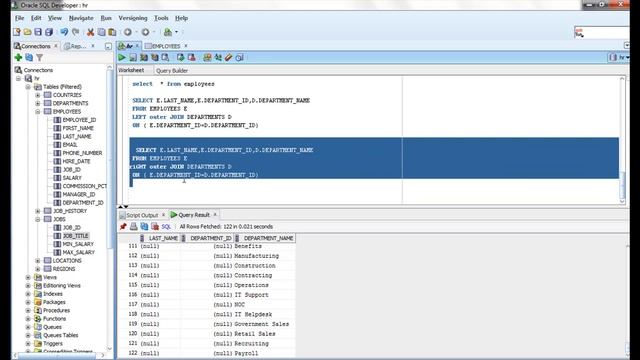The height and width of the screenshot is (360, 640).
Task: Select the JOB_TITLE column in tree
Action: pyautogui.click(x=76, y=236)
